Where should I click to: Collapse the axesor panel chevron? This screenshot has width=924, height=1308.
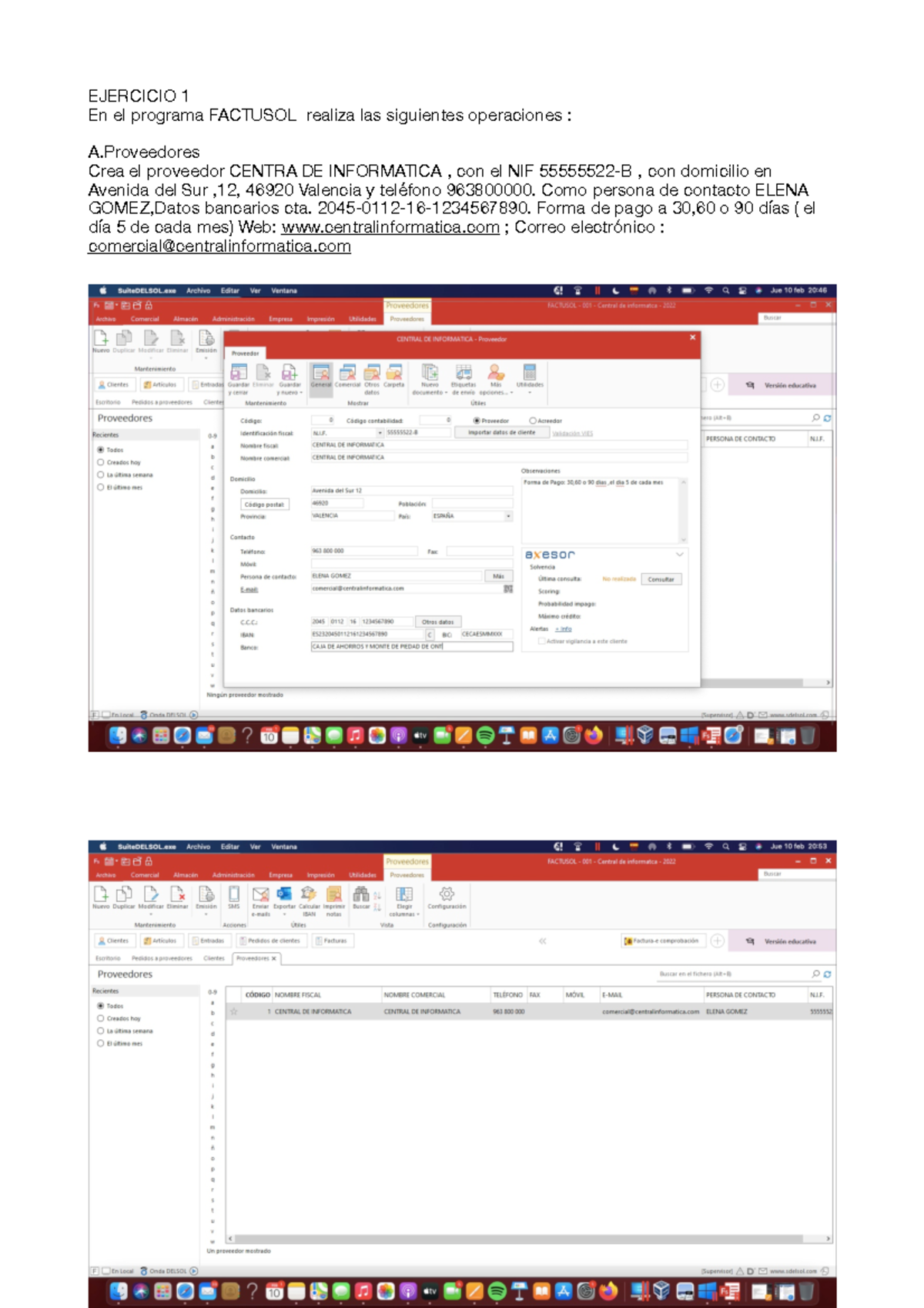pos(679,555)
